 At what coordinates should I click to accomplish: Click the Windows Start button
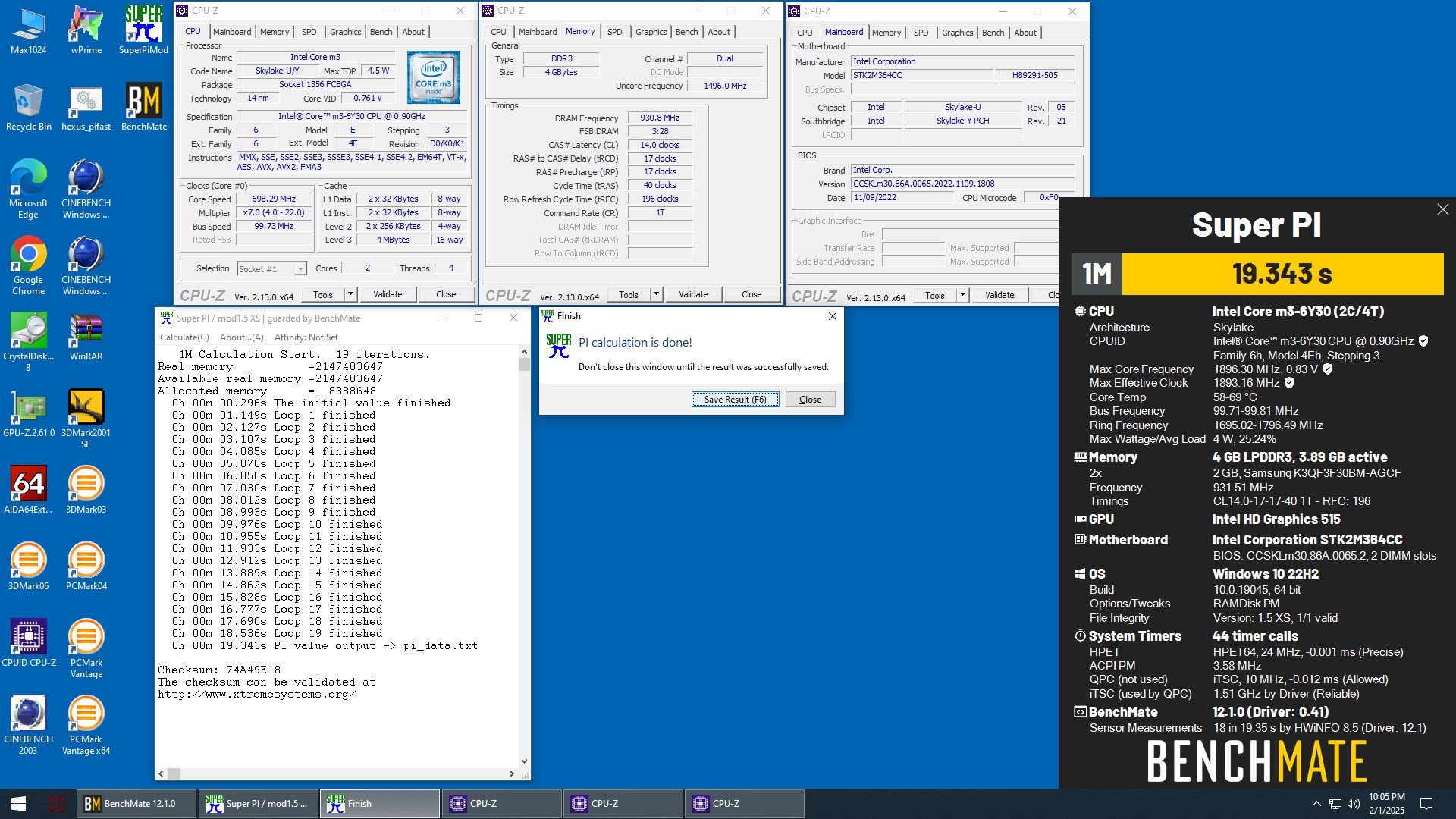(x=18, y=804)
